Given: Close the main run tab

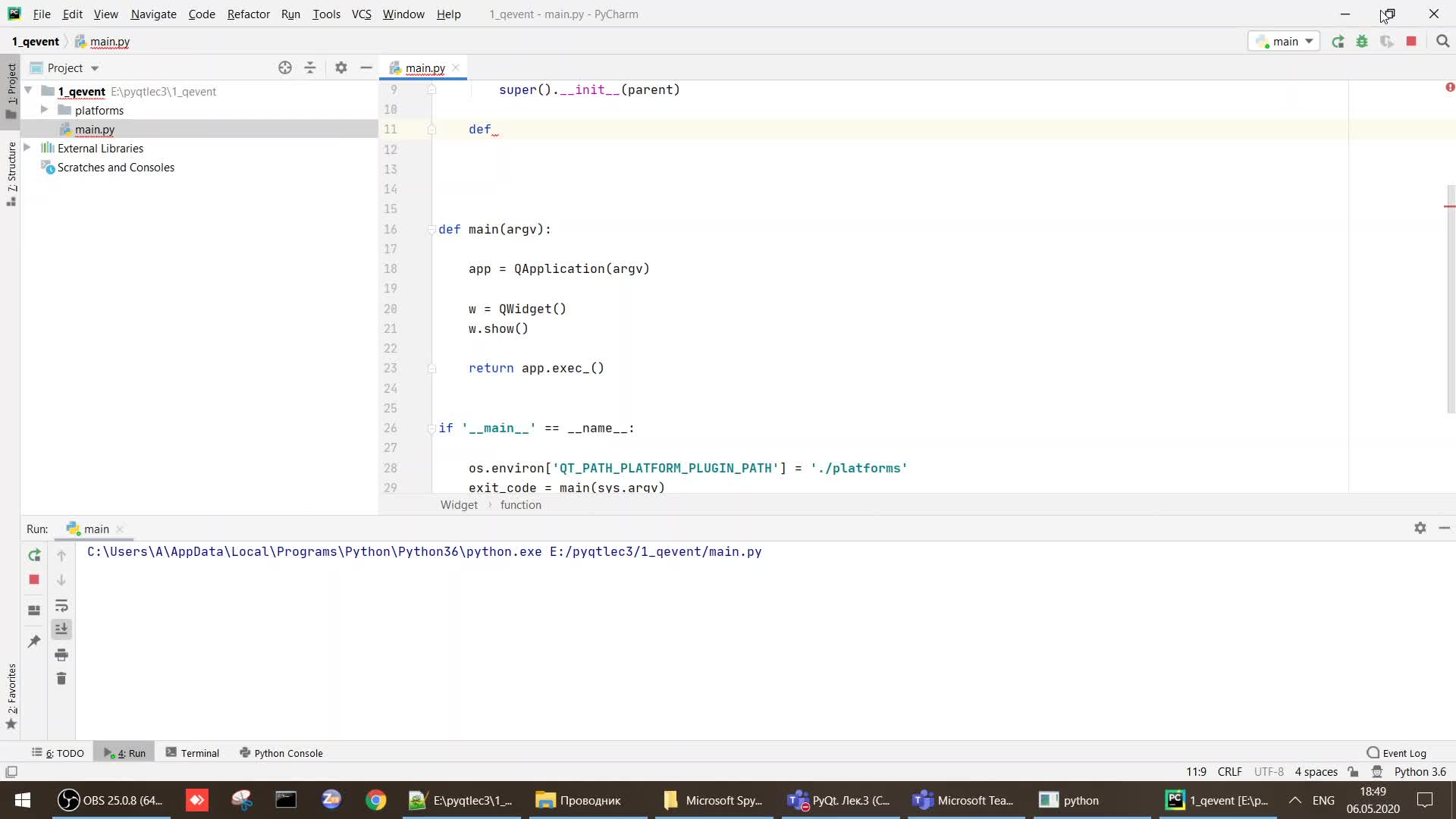Looking at the screenshot, I should [120, 529].
